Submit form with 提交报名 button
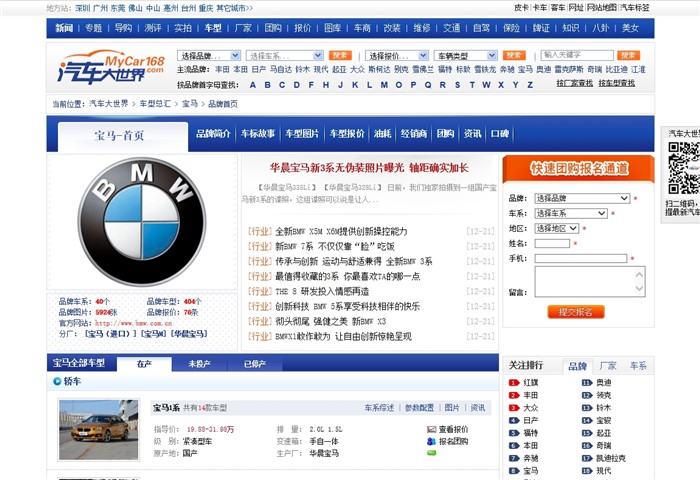The width and height of the screenshot is (700, 480). (576, 312)
